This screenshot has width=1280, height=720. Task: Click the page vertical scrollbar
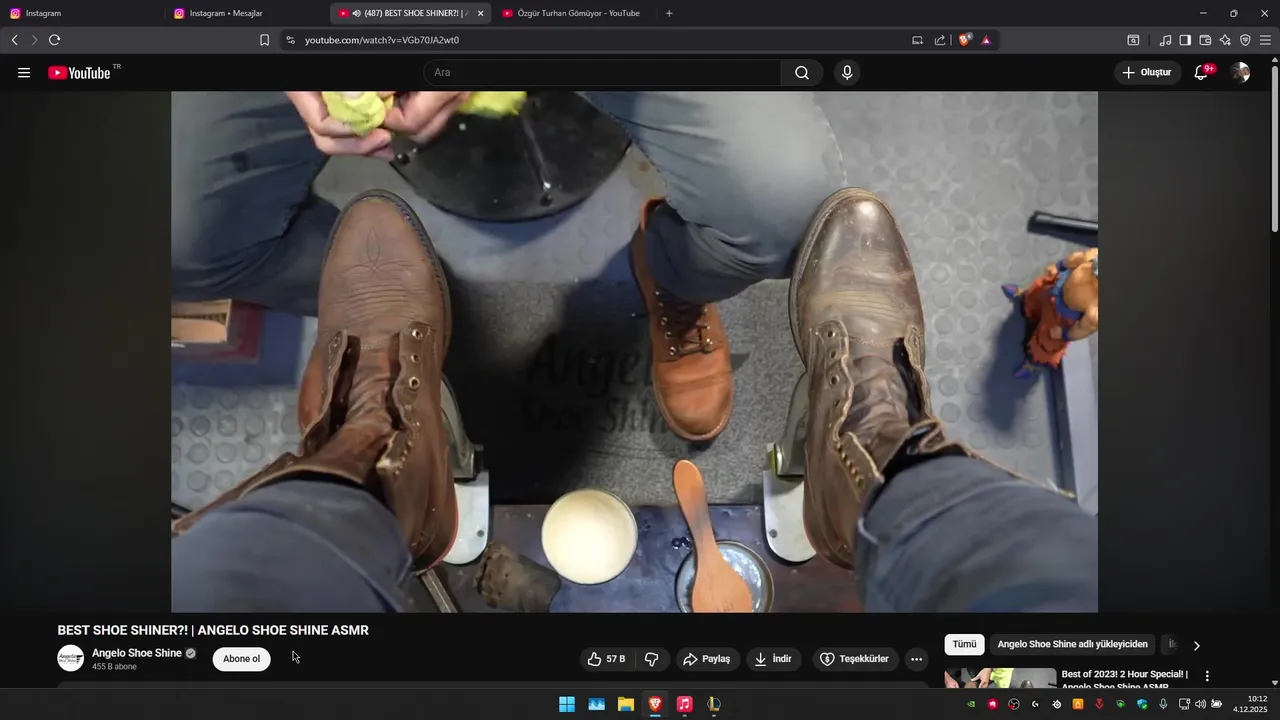tap(1274, 150)
